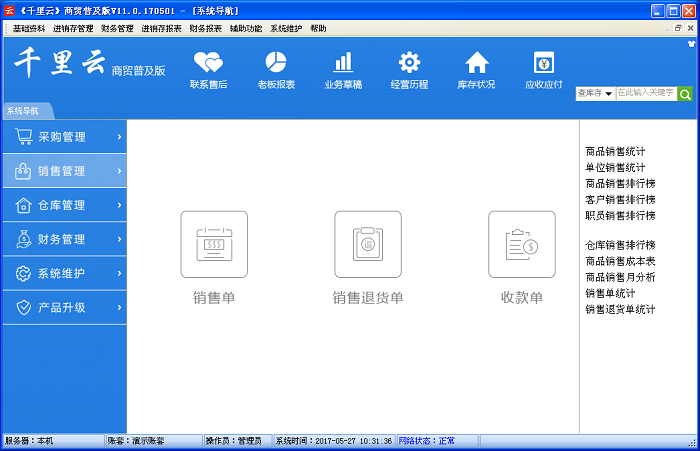This screenshot has width=700, height=451.
Task: Open the 基础资料 menu
Action: click(29, 29)
